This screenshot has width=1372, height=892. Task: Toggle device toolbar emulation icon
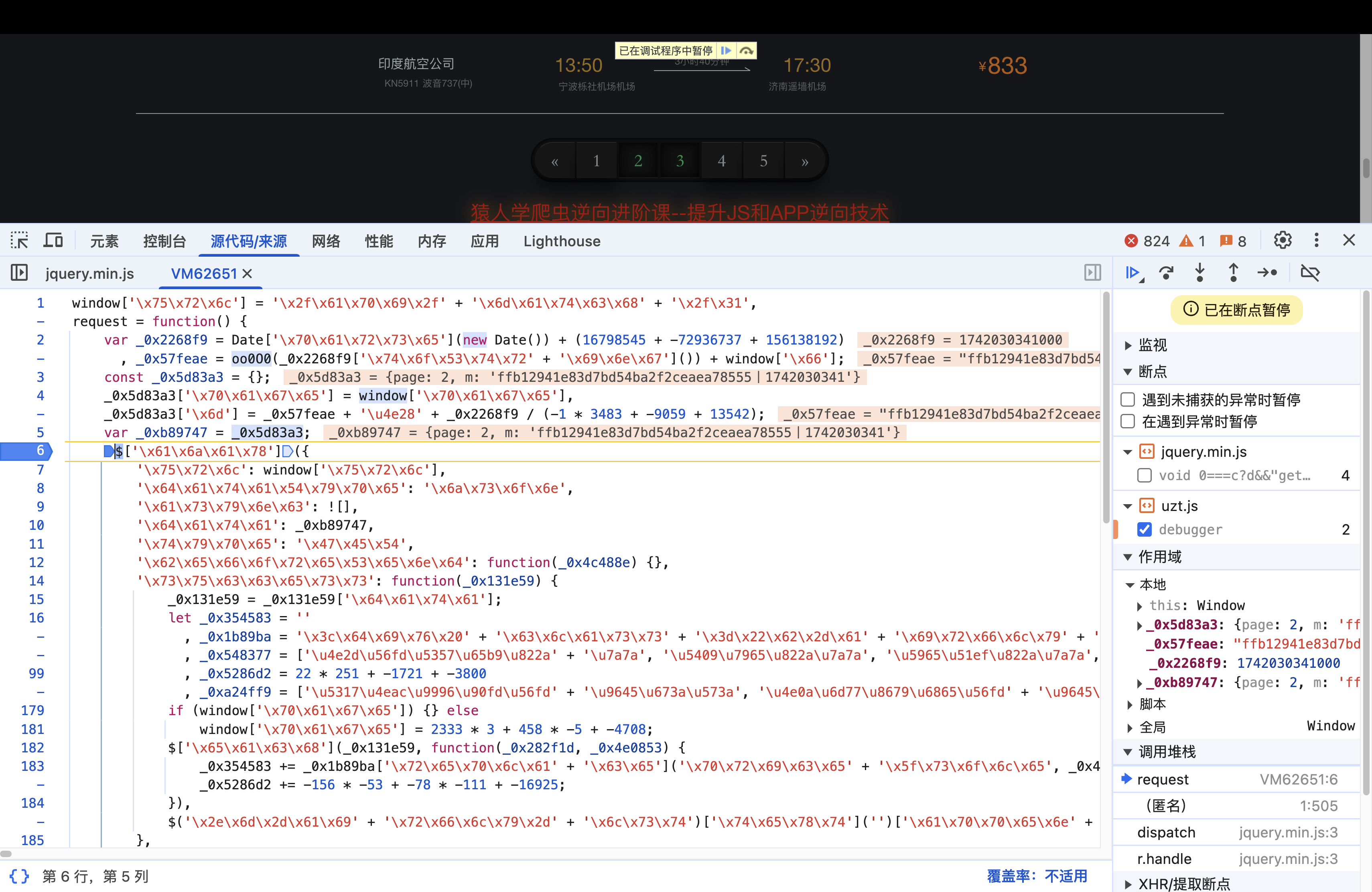[x=53, y=240]
